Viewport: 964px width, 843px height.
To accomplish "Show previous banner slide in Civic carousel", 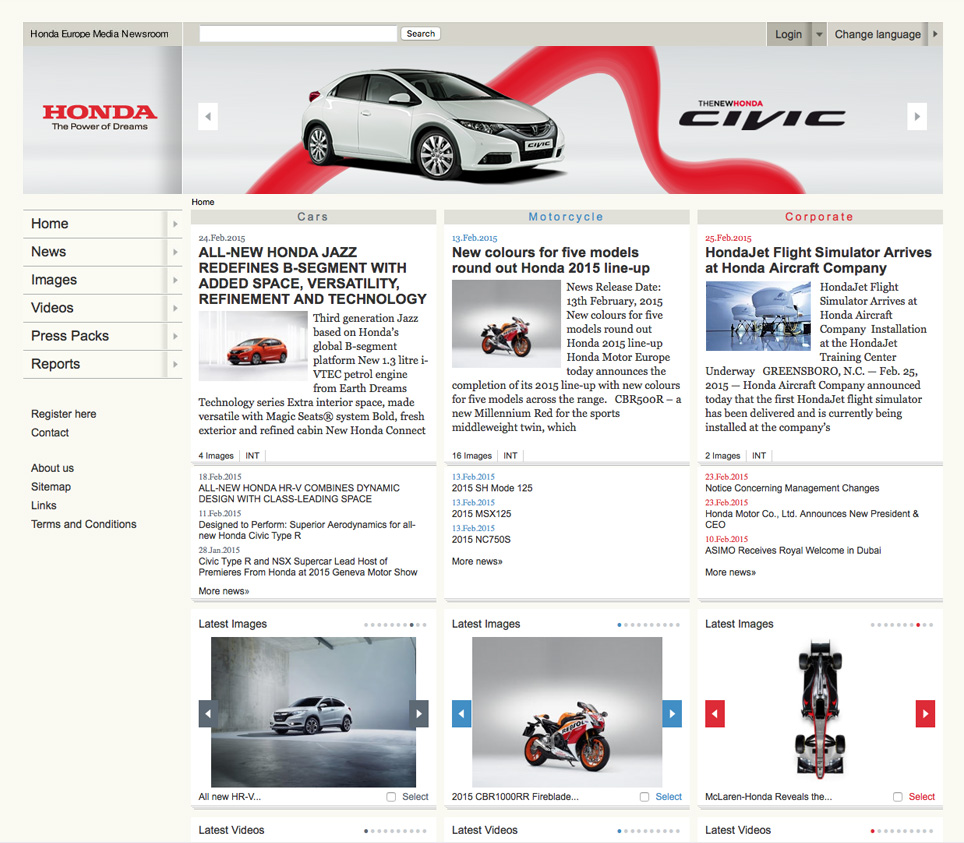I will coord(208,116).
